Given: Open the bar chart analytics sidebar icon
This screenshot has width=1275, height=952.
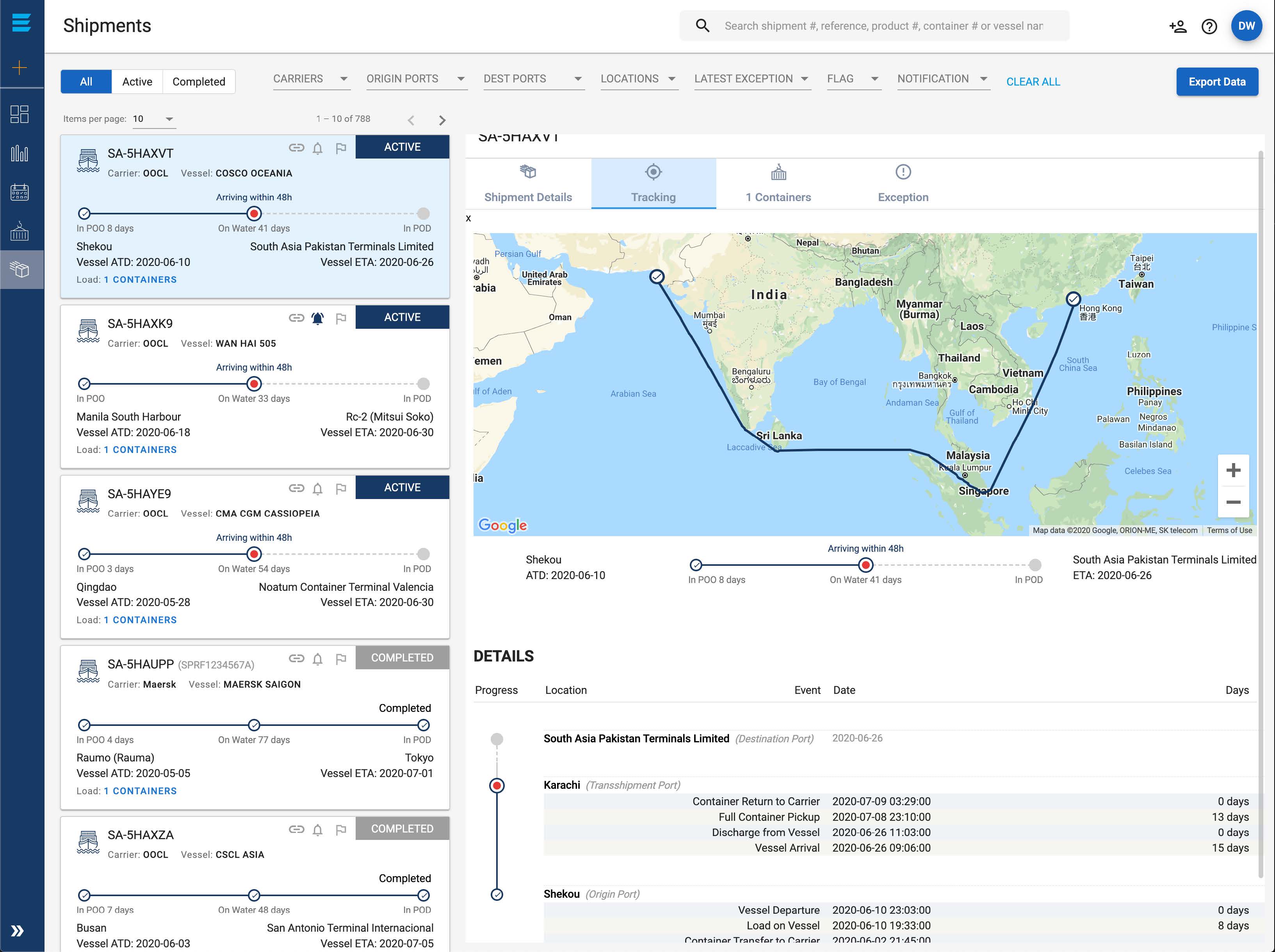Looking at the screenshot, I should [20, 153].
